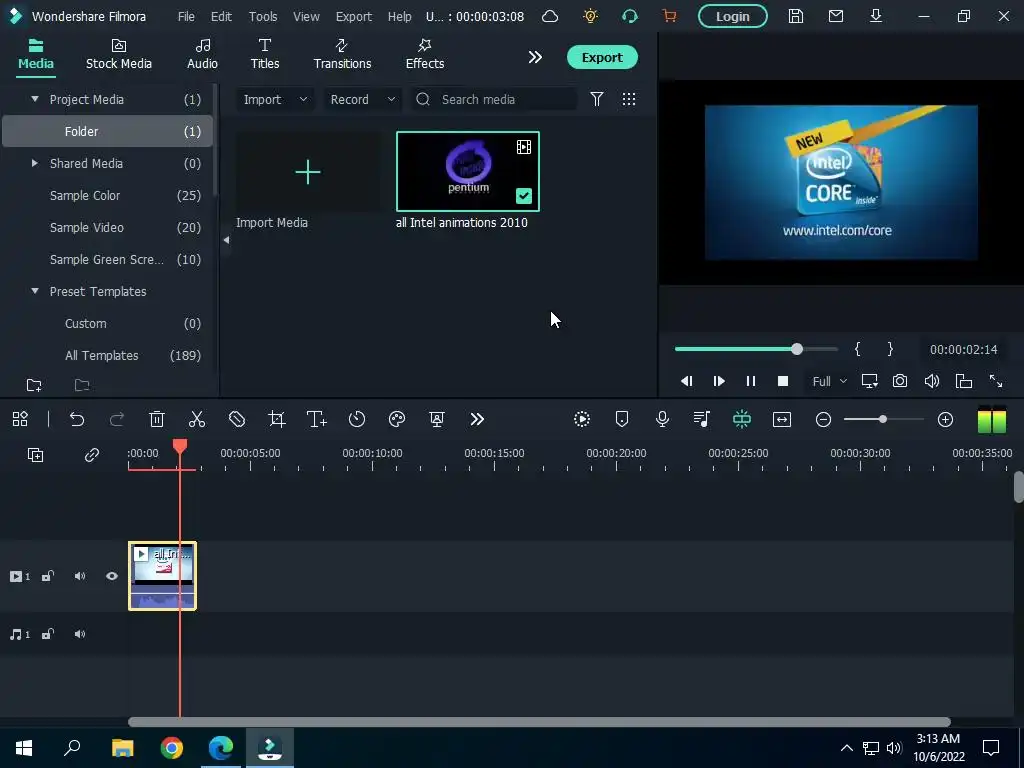This screenshot has height=768, width=1024.
Task: Collapse the Project Media tree
Action: (x=35, y=99)
